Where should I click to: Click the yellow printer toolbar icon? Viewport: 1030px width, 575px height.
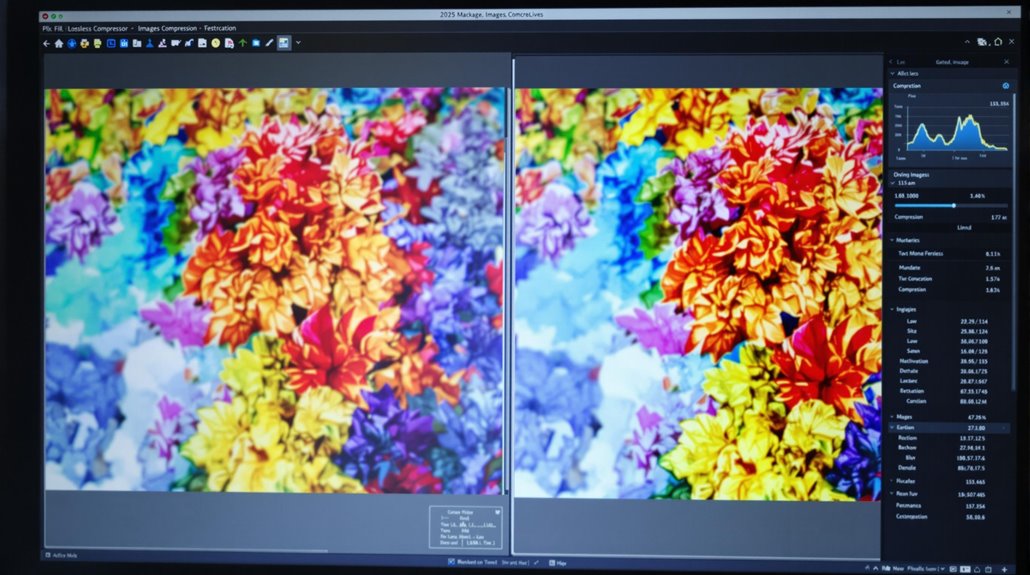(x=85, y=43)
